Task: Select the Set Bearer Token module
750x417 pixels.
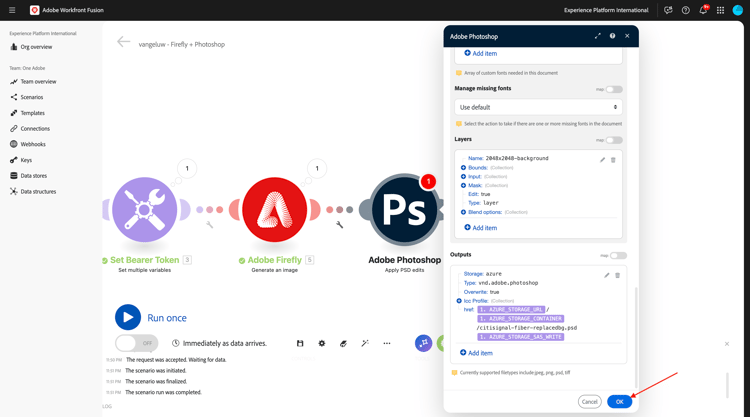Action: (144, 209)
